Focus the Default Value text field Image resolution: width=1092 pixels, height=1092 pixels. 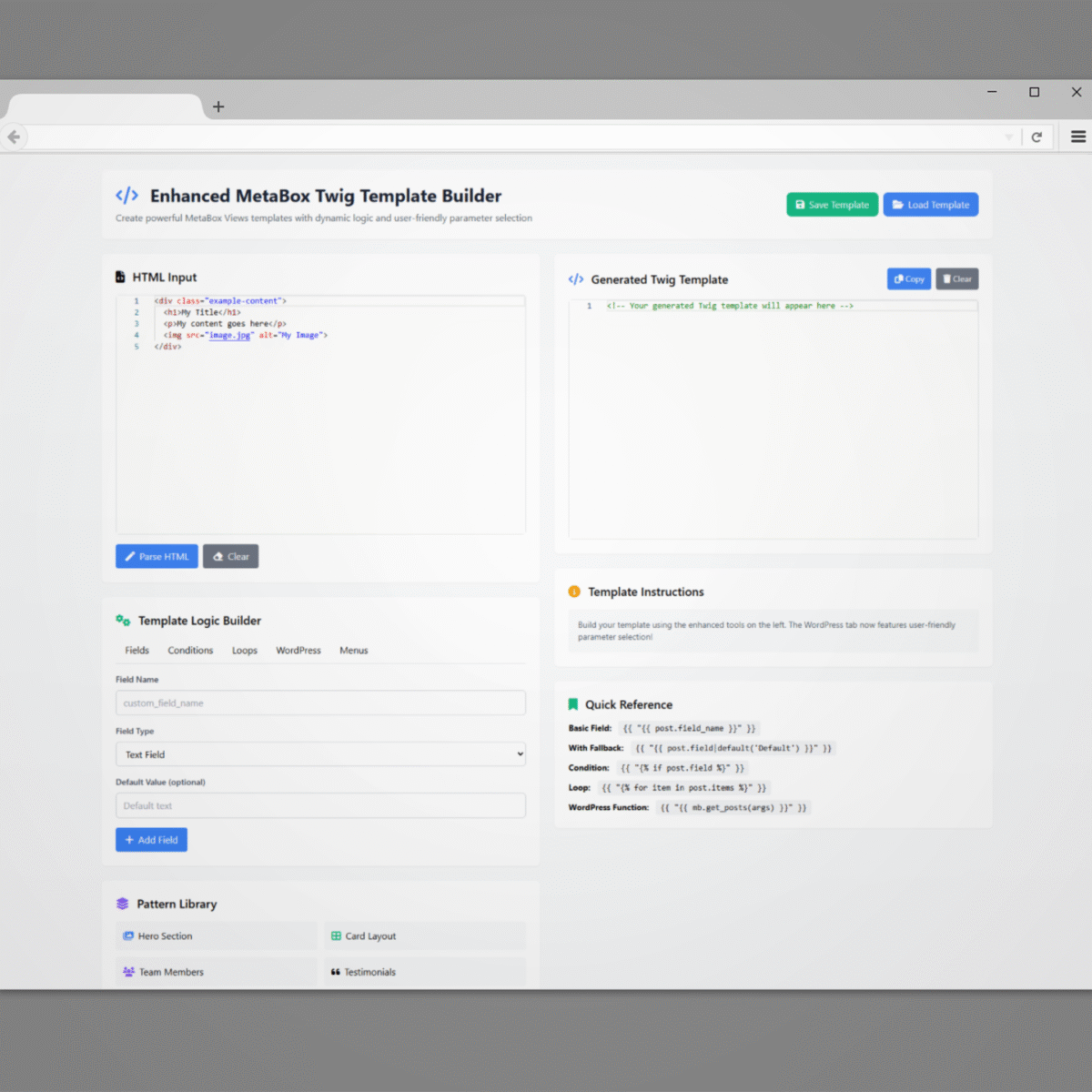click(x=320, y=806)
